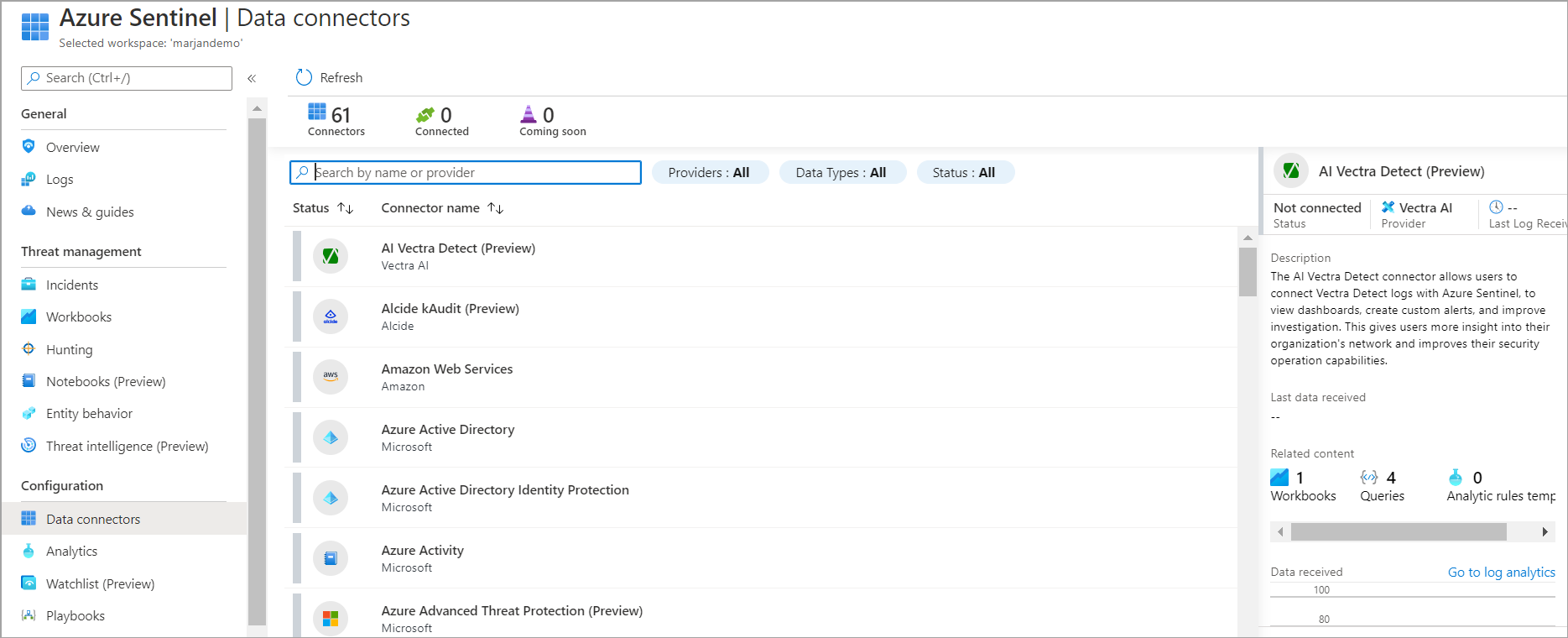Screen dimensions: 1568x638
Task: Click the horizontal scrollbar right arrow in details pane
Action: coord(1545,531)
